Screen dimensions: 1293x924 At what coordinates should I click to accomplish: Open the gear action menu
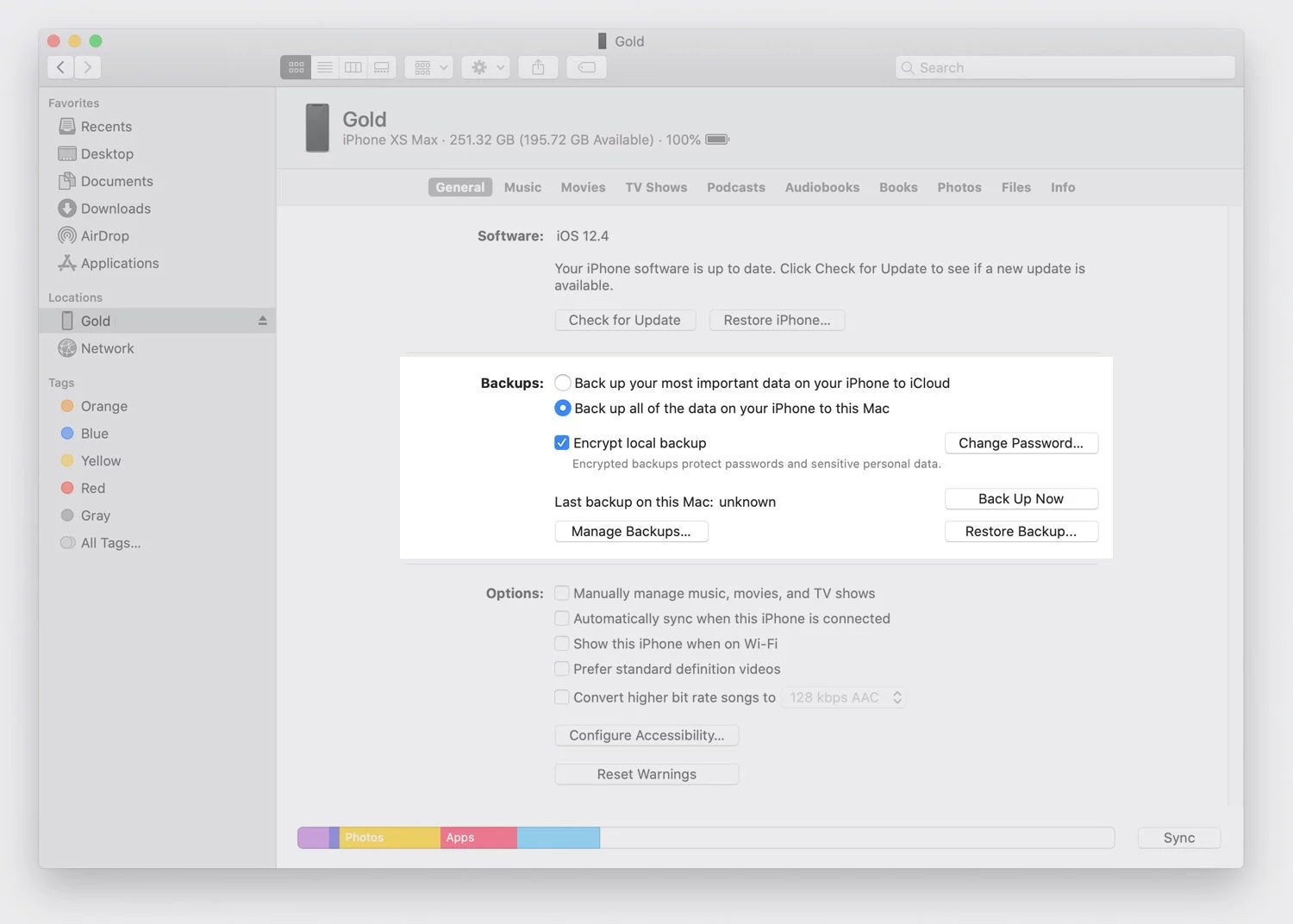(486, 67)
